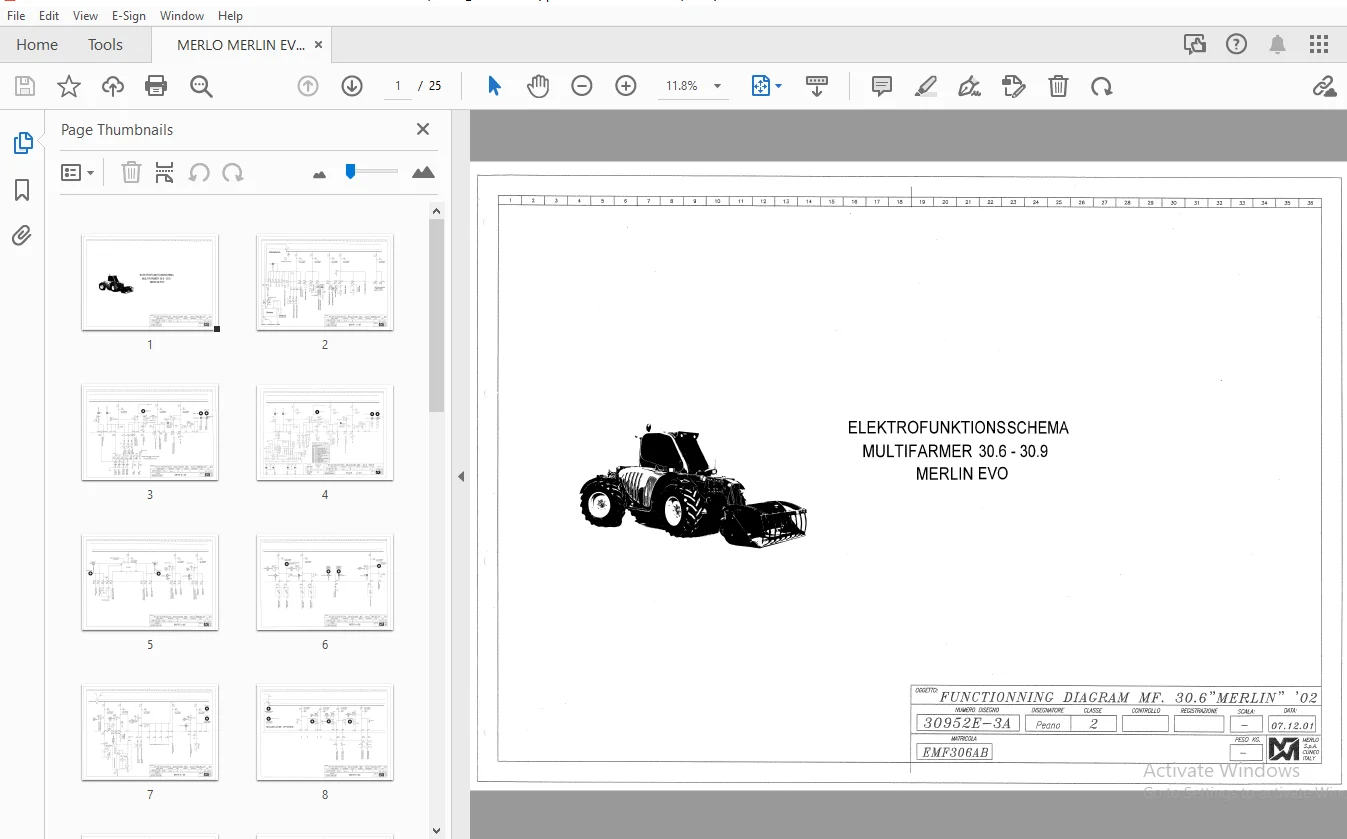This screenshot has height=839, width=1347.
Task: Open Help with the question mark icon
Action: pos(1237,44)
